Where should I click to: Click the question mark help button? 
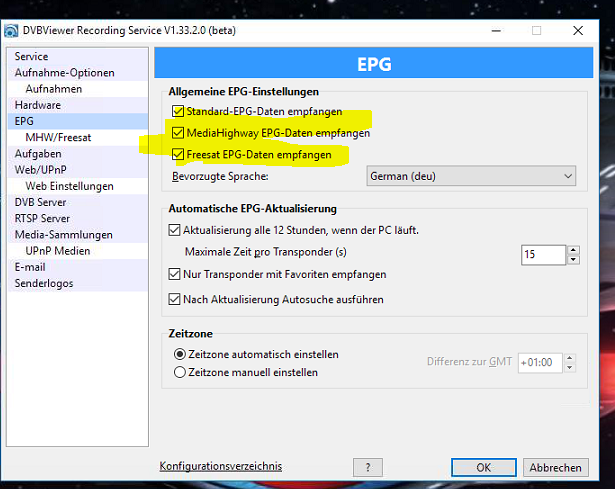(368, 467)
